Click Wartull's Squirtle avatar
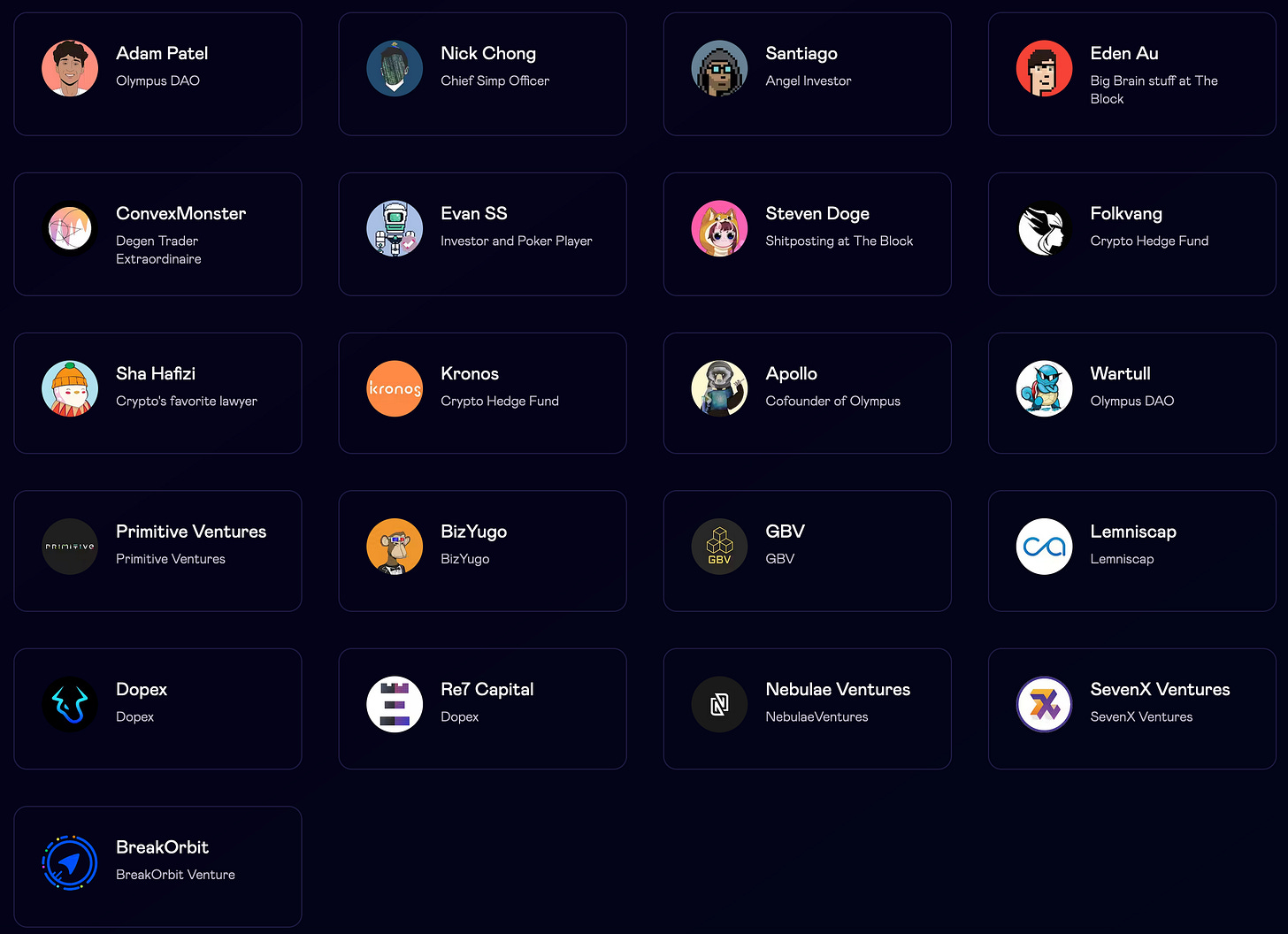The image size is (1288, 934). [1044, 388]
